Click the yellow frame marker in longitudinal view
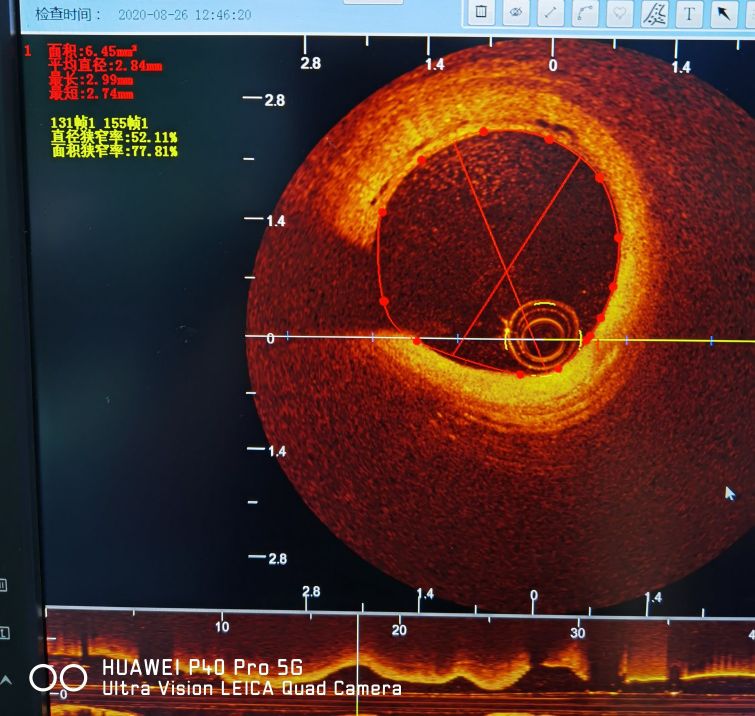This screenshot has height=716, width=755. click(x=357, y=664)
